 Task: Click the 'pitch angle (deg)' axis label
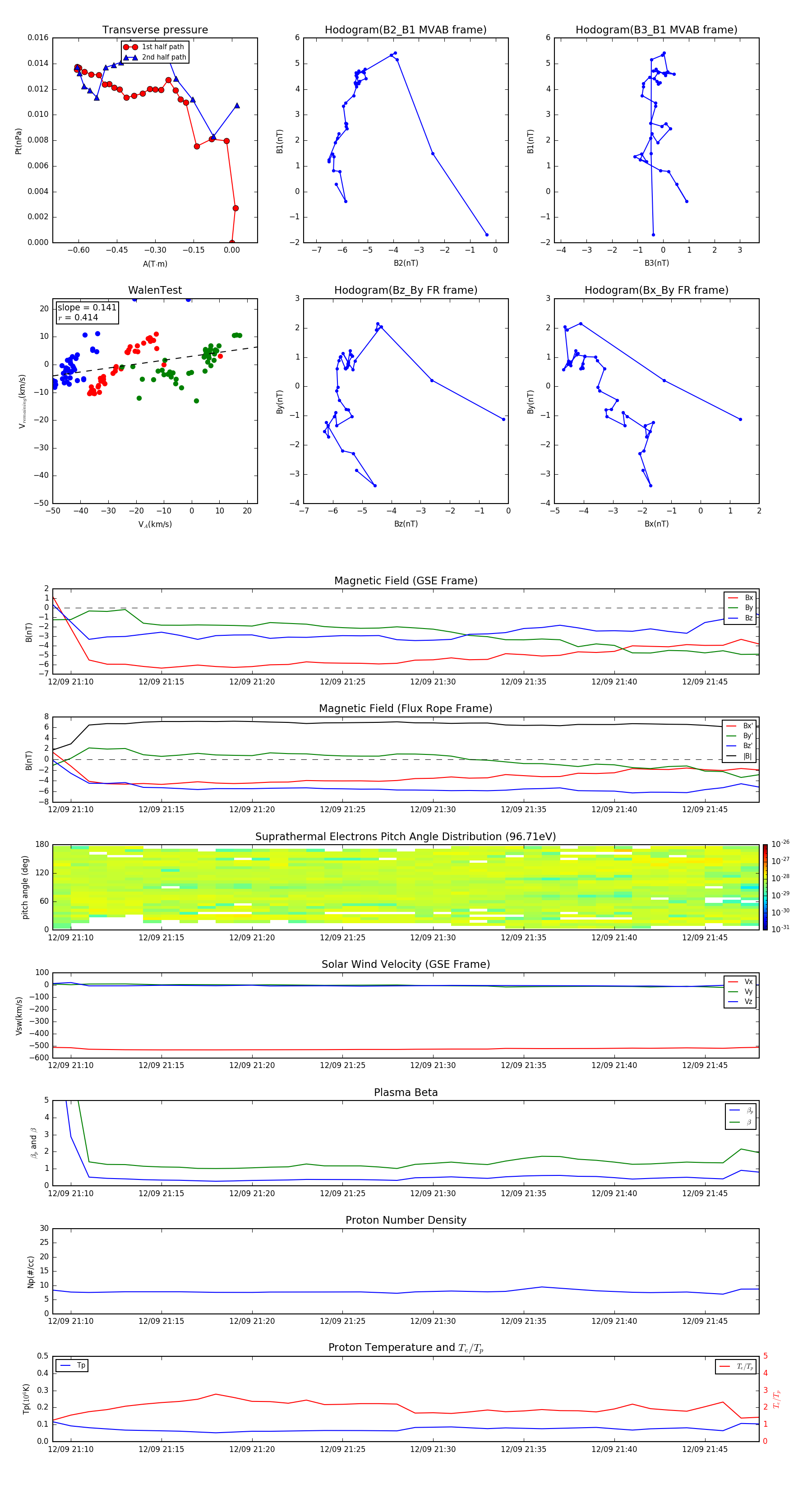(25, 887)
